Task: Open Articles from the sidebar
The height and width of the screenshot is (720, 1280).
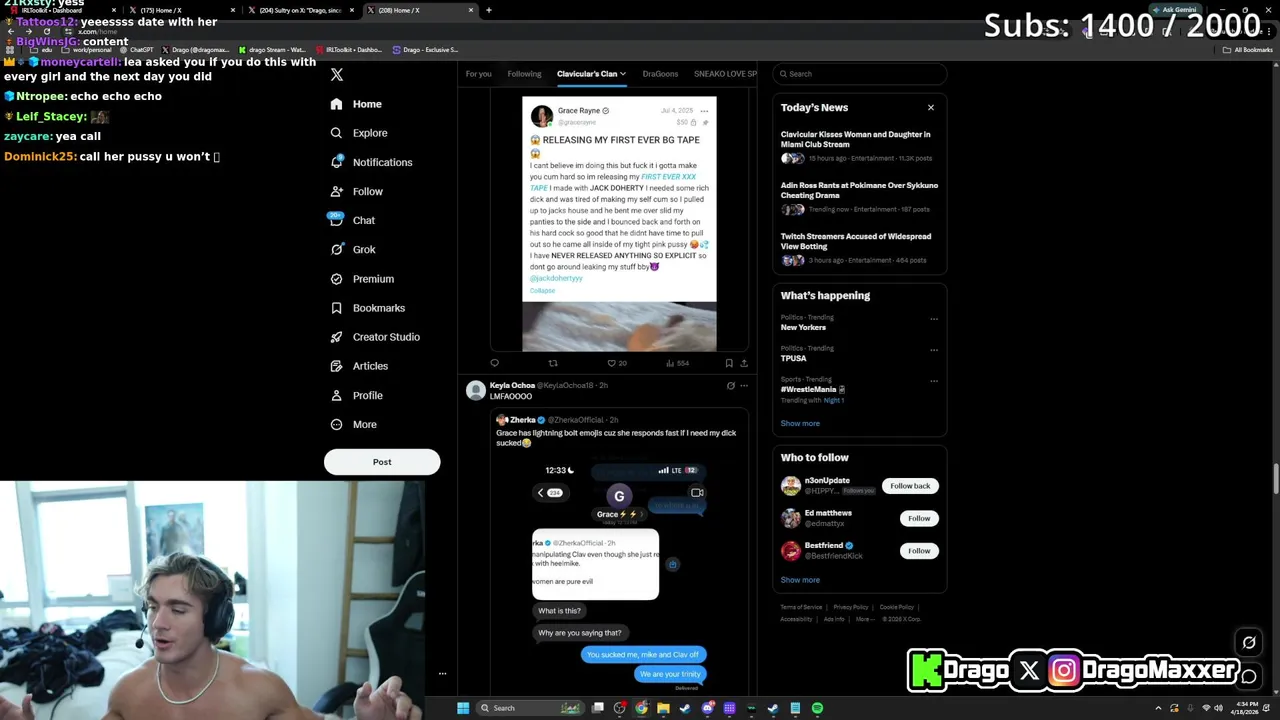Action: click(358, 366)
